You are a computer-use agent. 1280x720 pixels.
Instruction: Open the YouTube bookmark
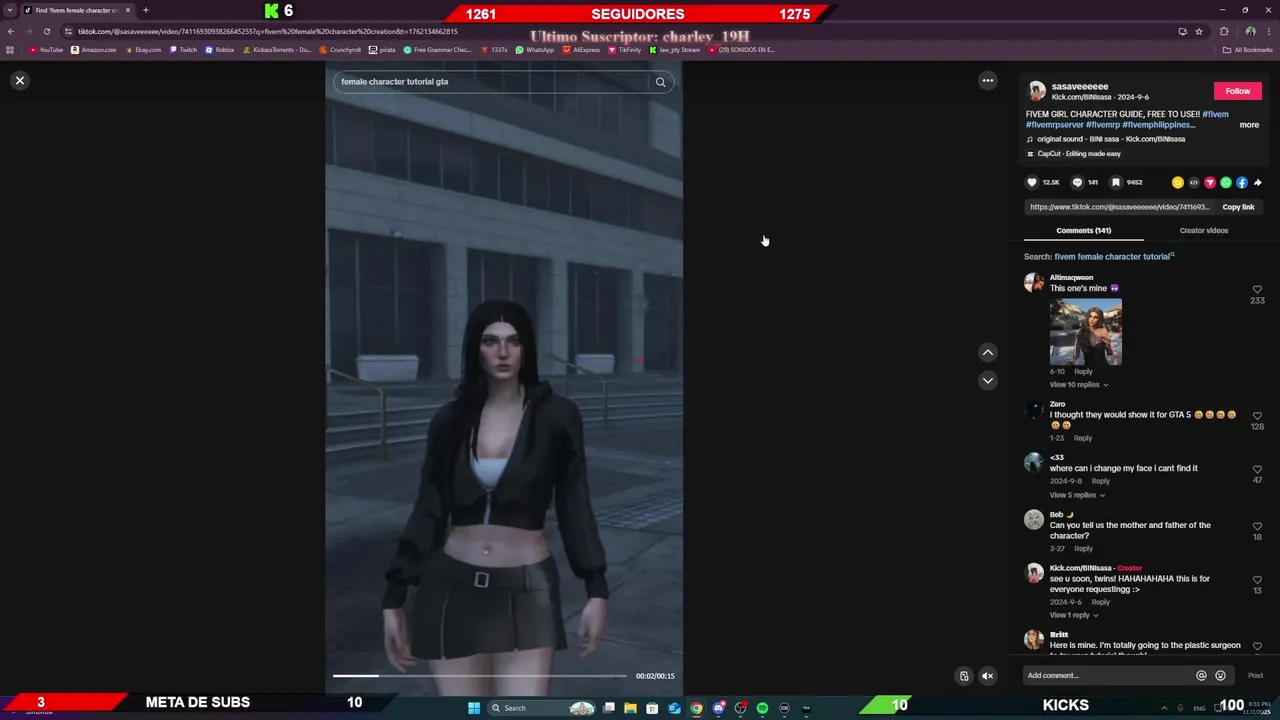tap(46, 50)
